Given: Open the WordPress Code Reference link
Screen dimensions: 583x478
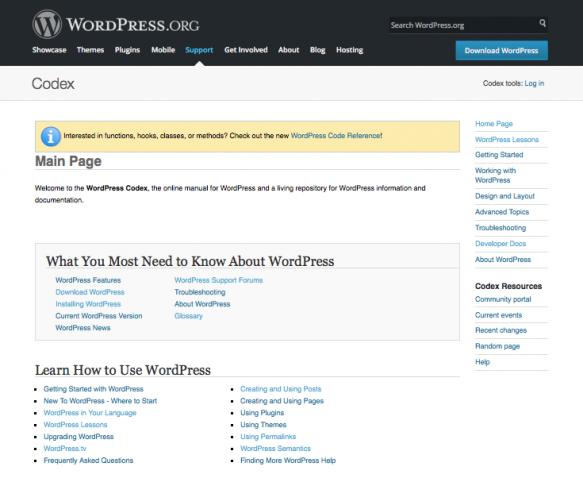Looking at the screenshot, I should click(335, 136).
